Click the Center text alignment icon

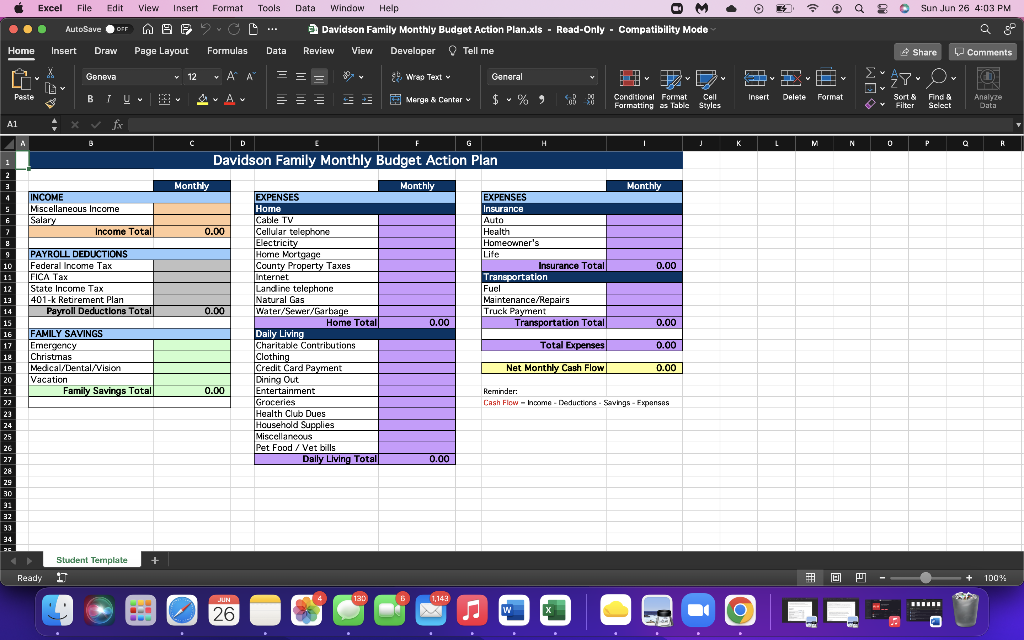click(x=300, y=100)
